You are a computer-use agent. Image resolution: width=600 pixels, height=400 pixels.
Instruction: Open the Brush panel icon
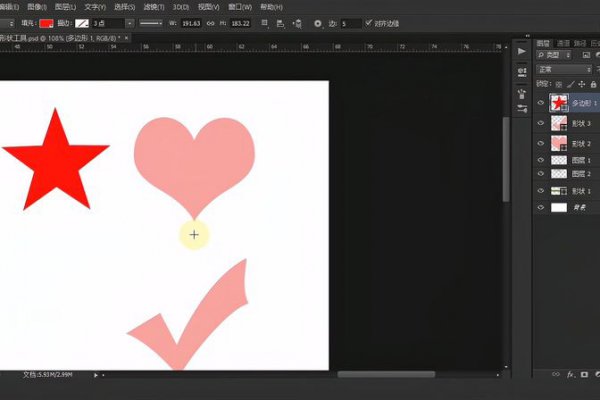click(x=522, y=109)
